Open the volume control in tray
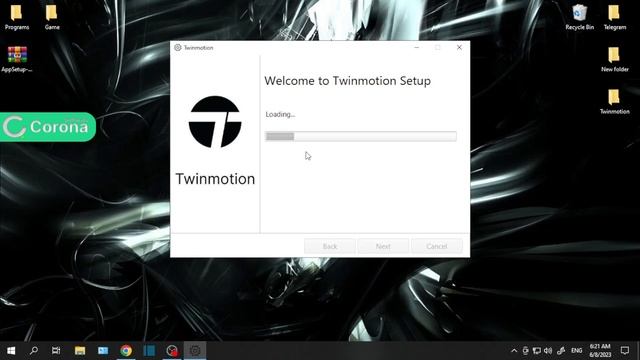This screenshot has width=640, height=360. [x=548, y=351]
